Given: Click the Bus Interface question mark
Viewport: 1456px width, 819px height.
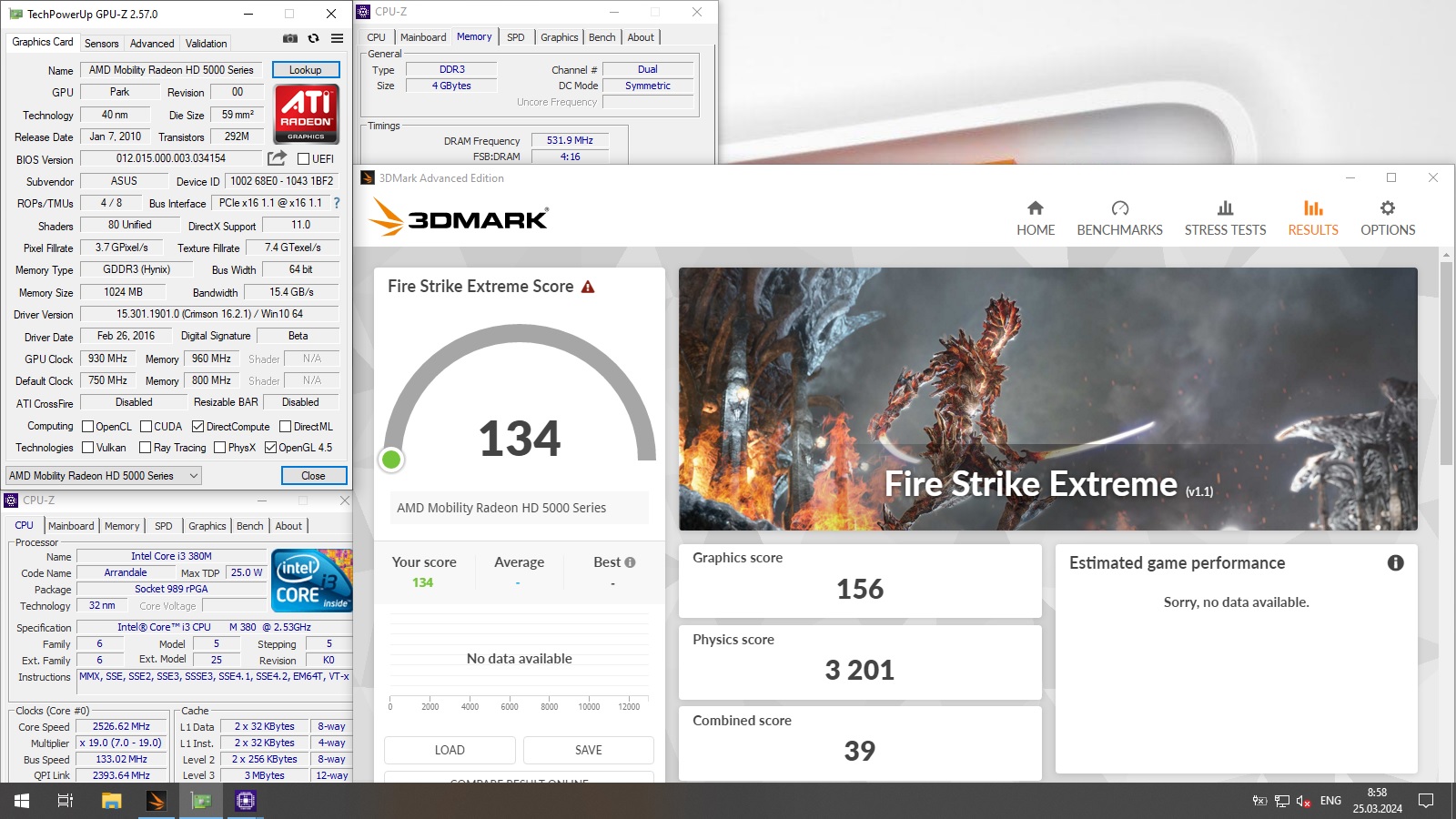Looking at the screenshot, I should pyautogui.click(x=337, y=203).
